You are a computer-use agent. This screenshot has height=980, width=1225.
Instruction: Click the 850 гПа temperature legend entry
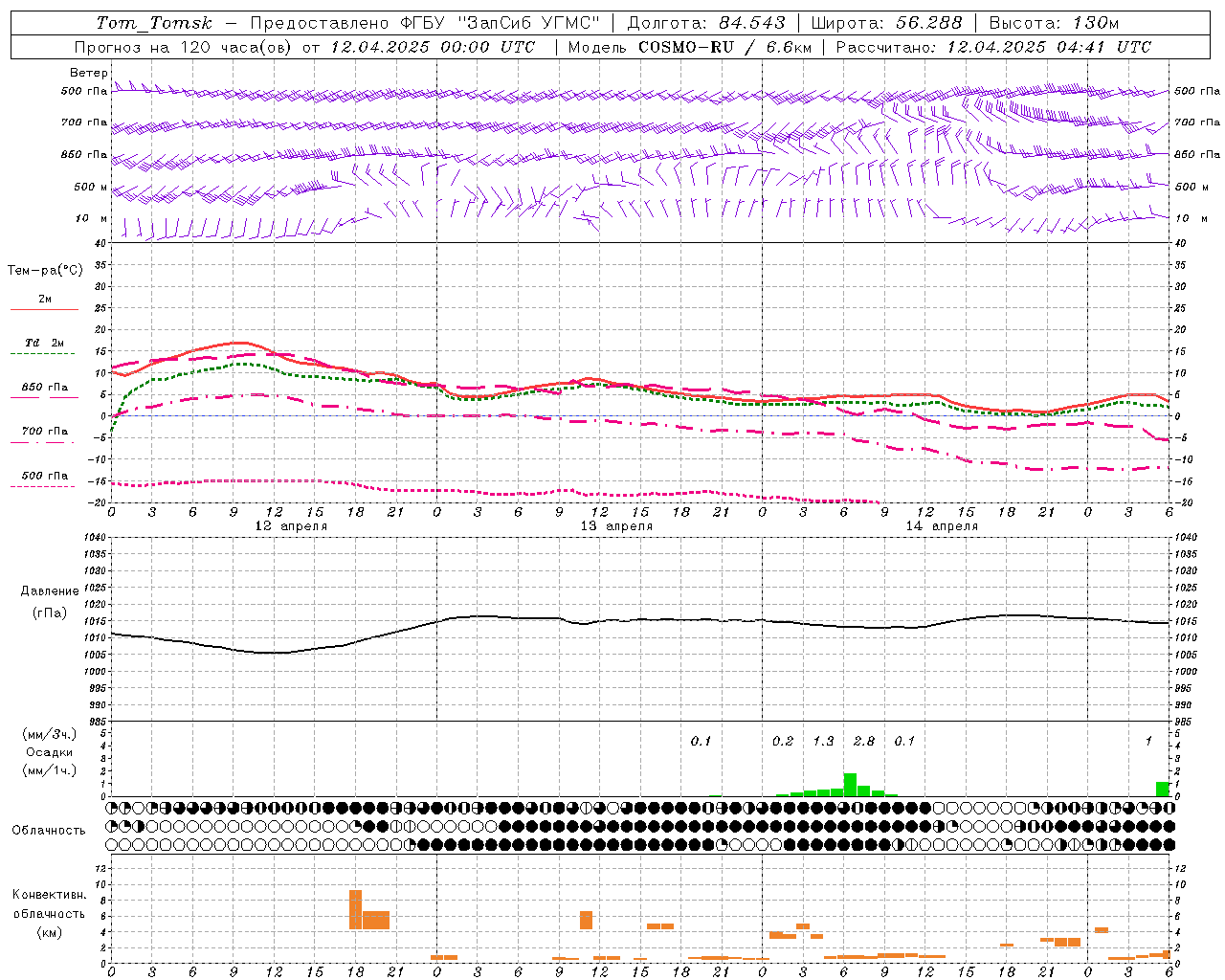coord(45,388)
